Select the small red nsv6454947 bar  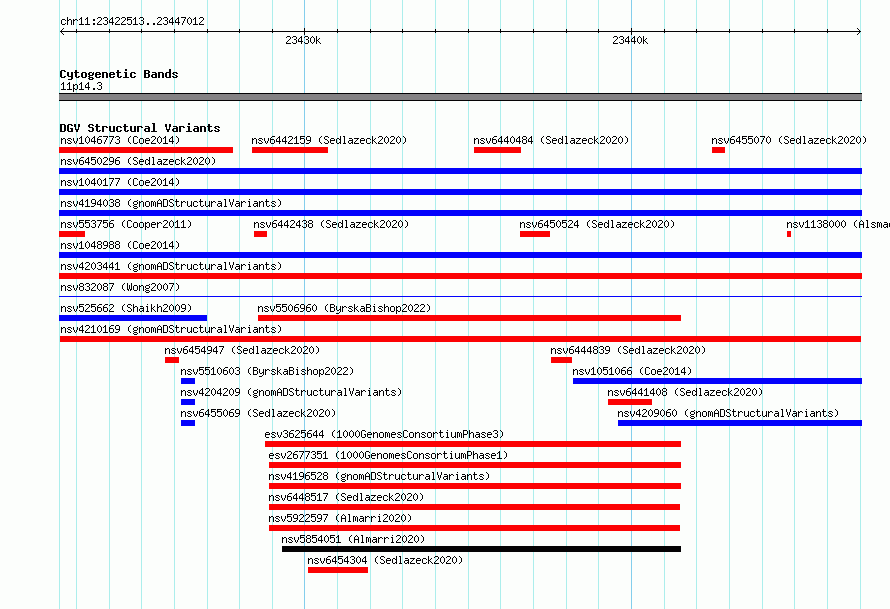point(172,360)
